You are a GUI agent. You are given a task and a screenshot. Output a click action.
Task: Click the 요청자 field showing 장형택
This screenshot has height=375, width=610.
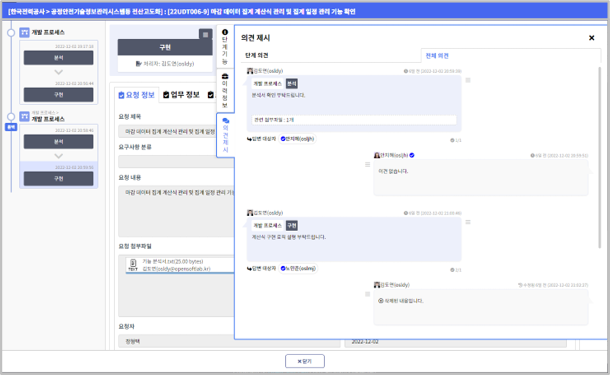[229, 341]
